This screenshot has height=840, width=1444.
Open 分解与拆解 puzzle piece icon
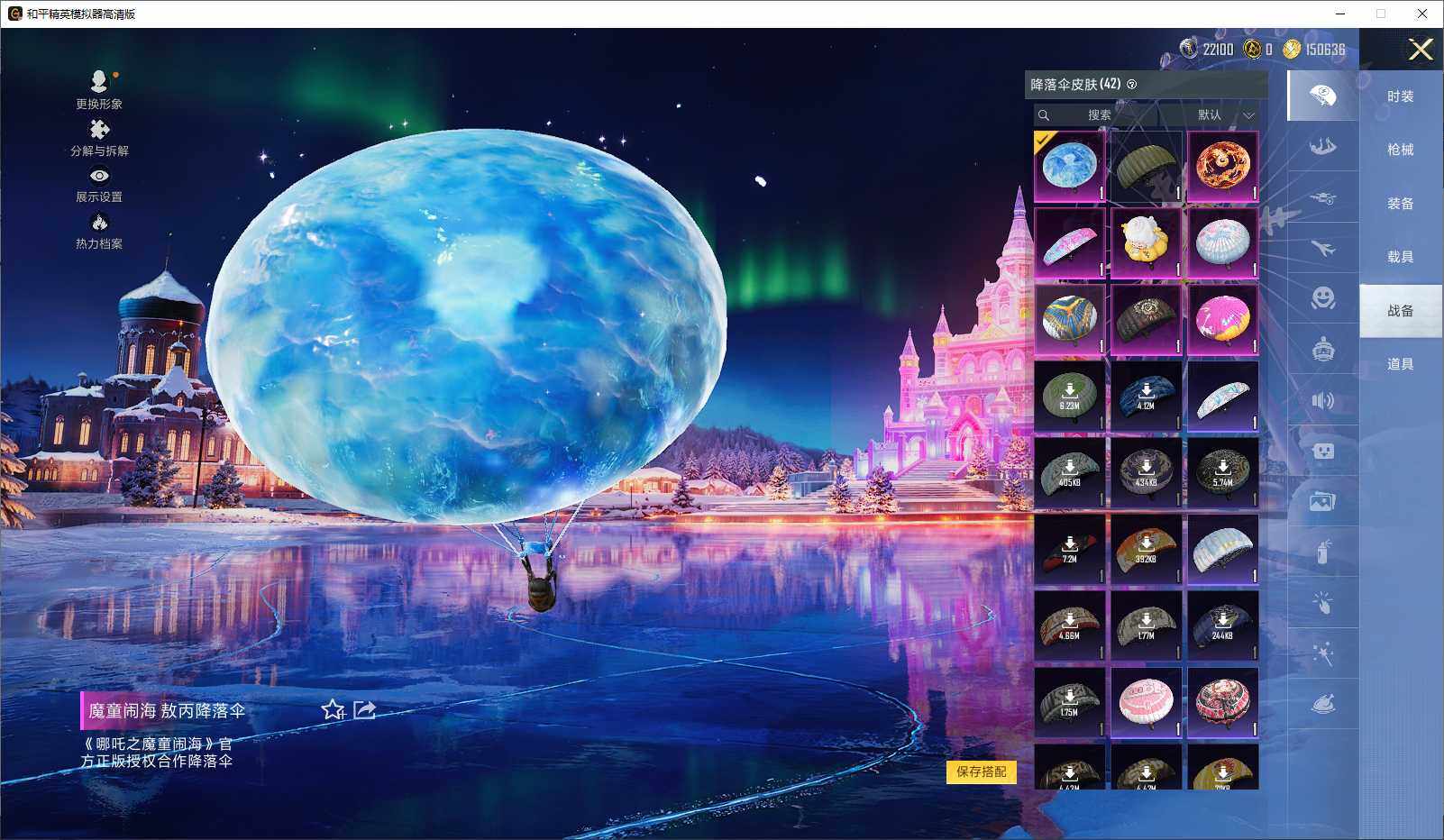pyautogui.click(x=99, y=130)
